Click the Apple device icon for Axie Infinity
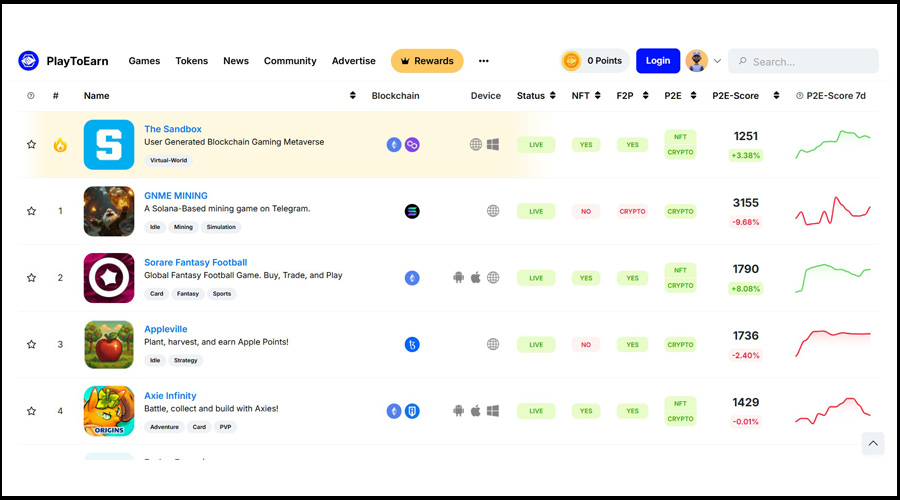This screenshot has height=500, width=900. click(476, 411)
